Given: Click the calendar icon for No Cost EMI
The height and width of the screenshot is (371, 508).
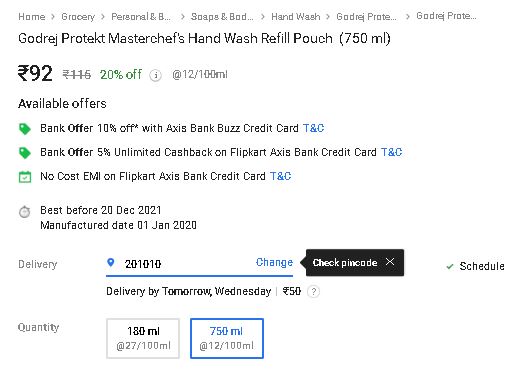Looking at the screenshot, I should (25, 177).
